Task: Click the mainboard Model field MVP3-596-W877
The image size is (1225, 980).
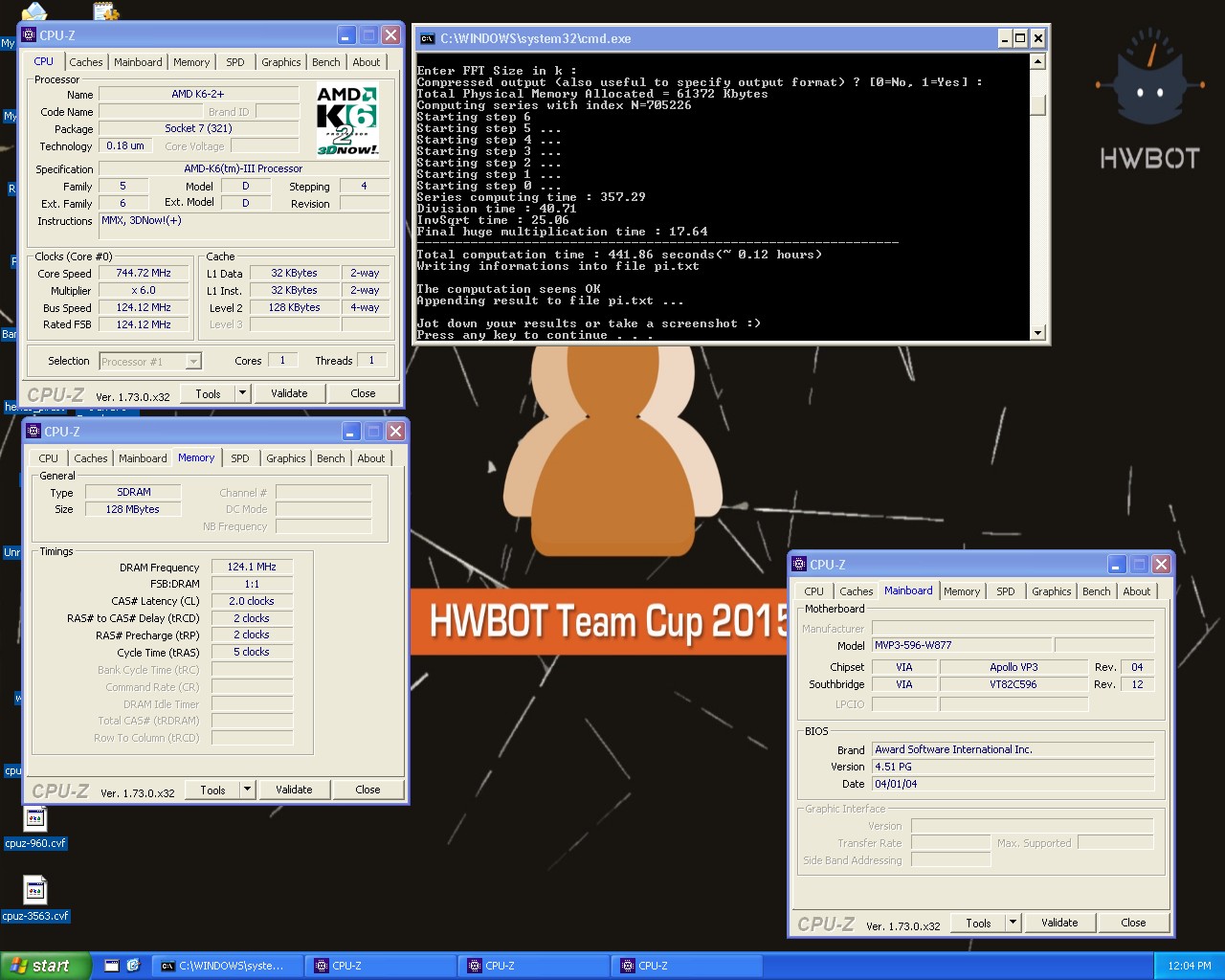Action: pyautogui.click(x=961, y=645)
